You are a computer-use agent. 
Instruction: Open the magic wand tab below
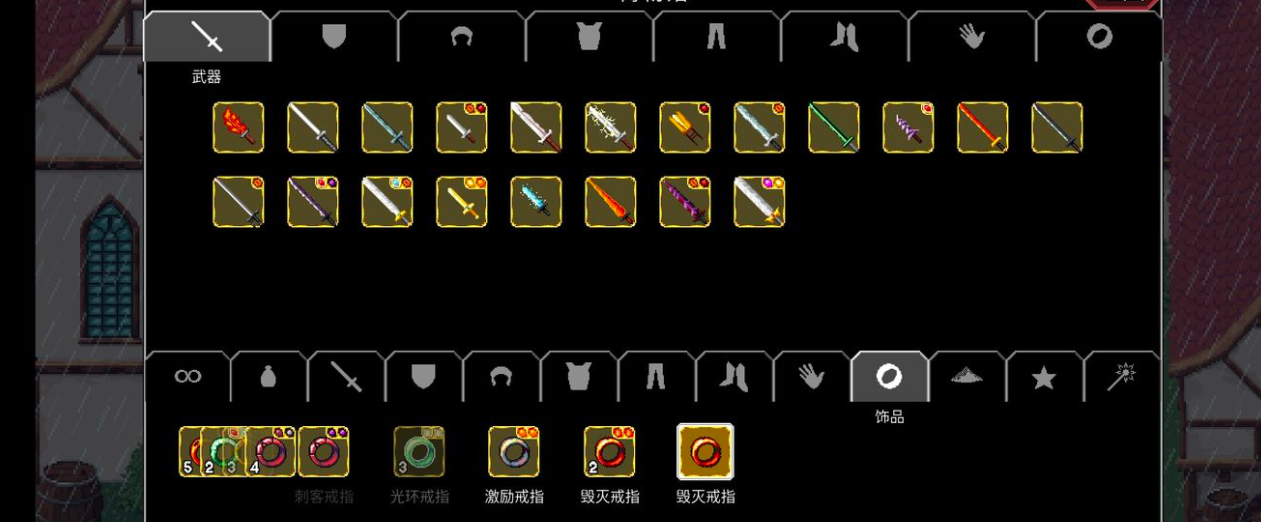click(1121, 377)
